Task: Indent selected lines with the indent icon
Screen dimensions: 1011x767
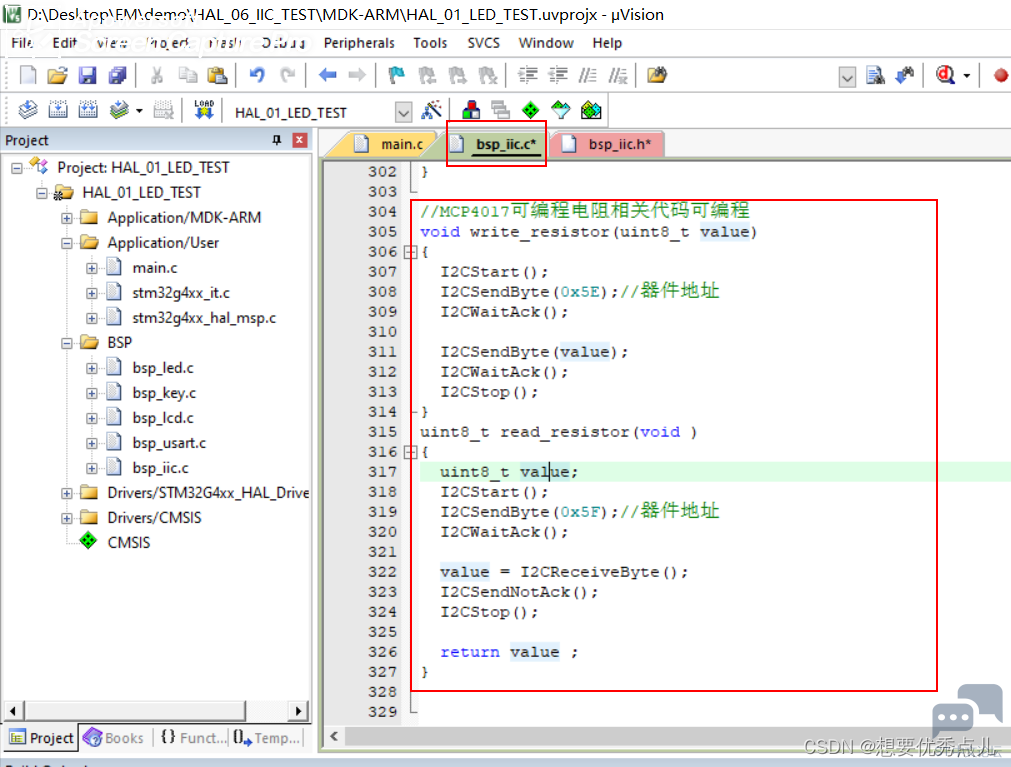Action: (528, 75)
